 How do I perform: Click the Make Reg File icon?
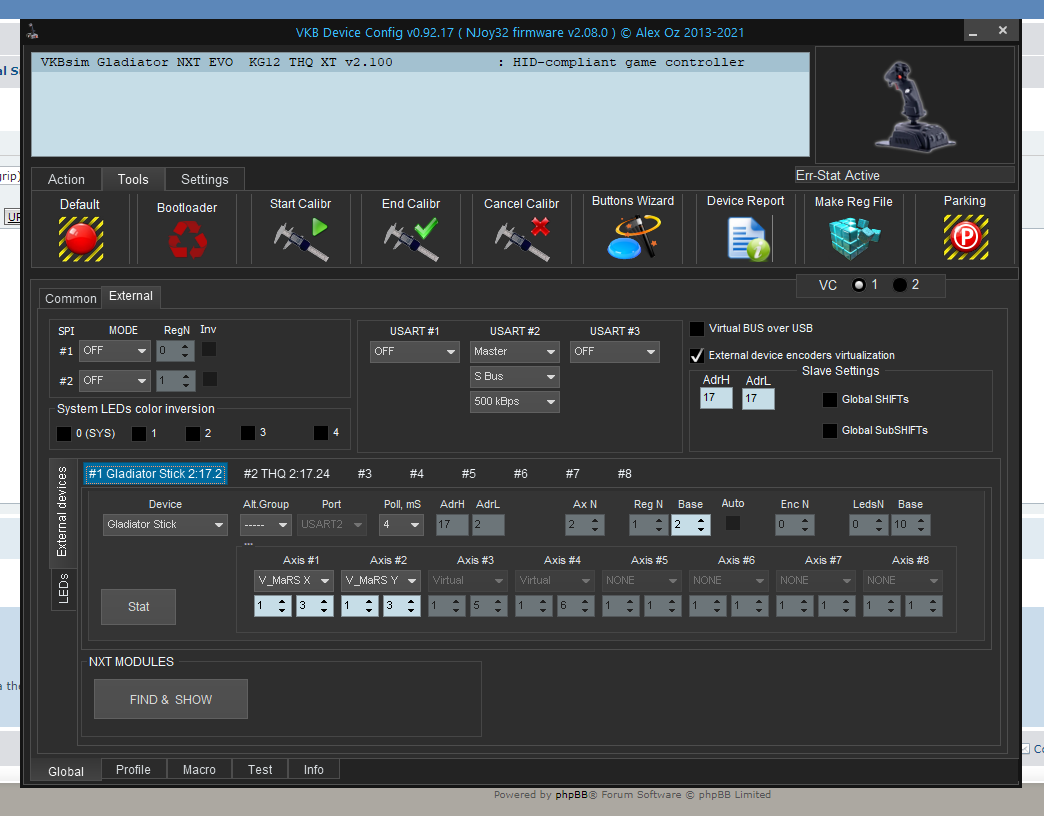(853, 238)
